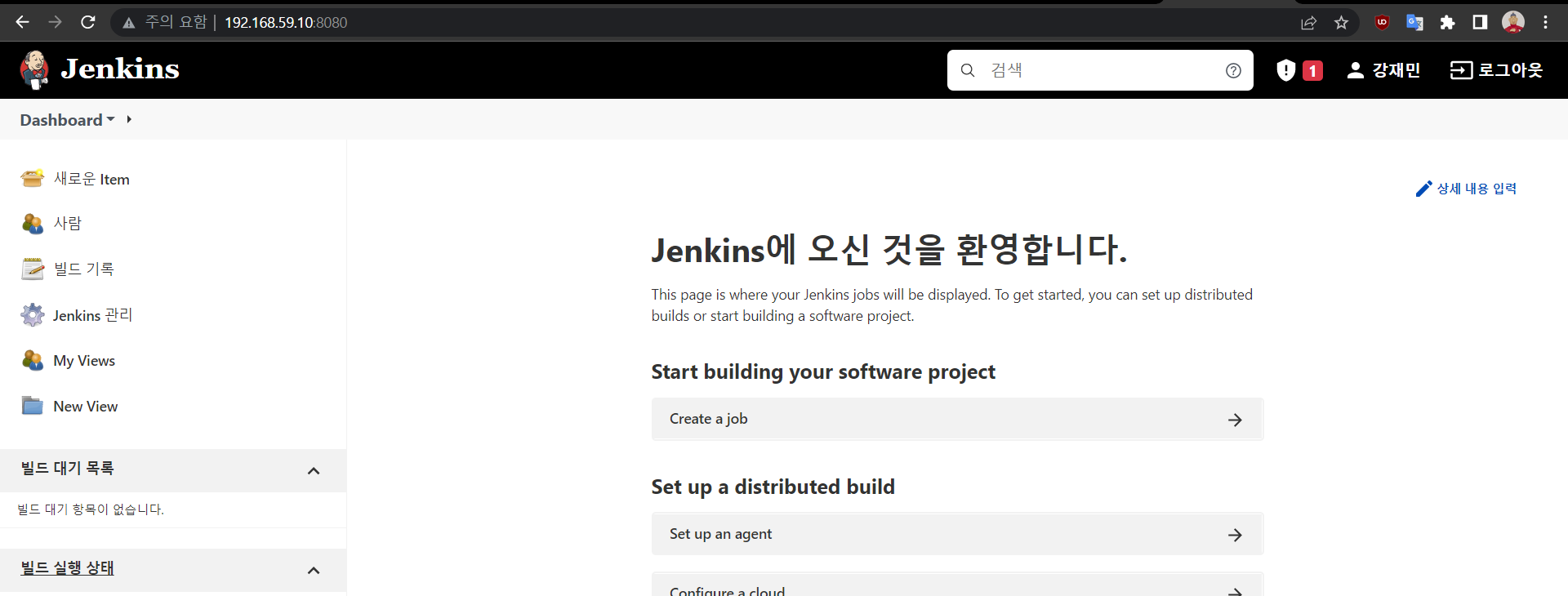Click the Jenkins title text in header
1568x596 pixels.
coord(120,69)
